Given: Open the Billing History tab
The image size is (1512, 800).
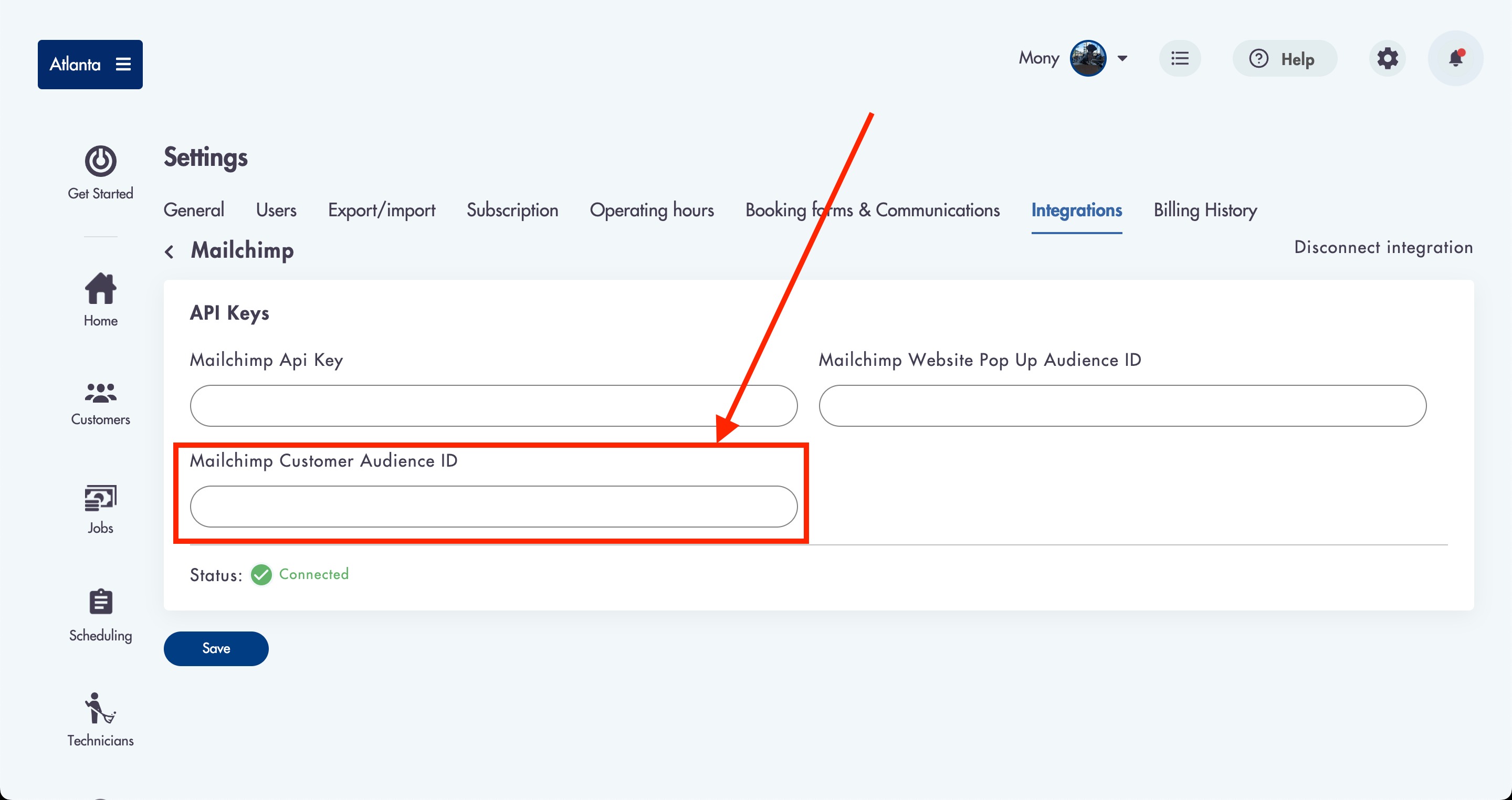Looking at the screenshot, I should click(x=1205, y=210).
